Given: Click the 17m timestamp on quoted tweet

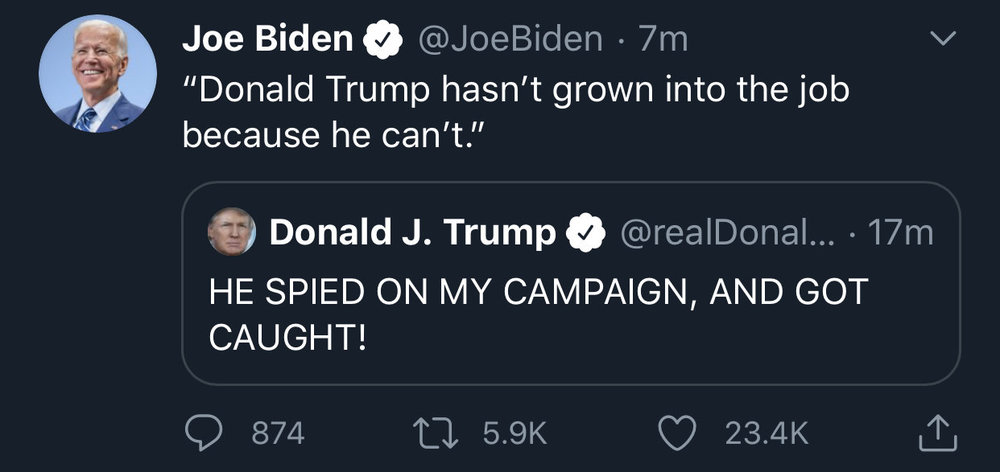Looking at the screenshot, I should 901,234.
